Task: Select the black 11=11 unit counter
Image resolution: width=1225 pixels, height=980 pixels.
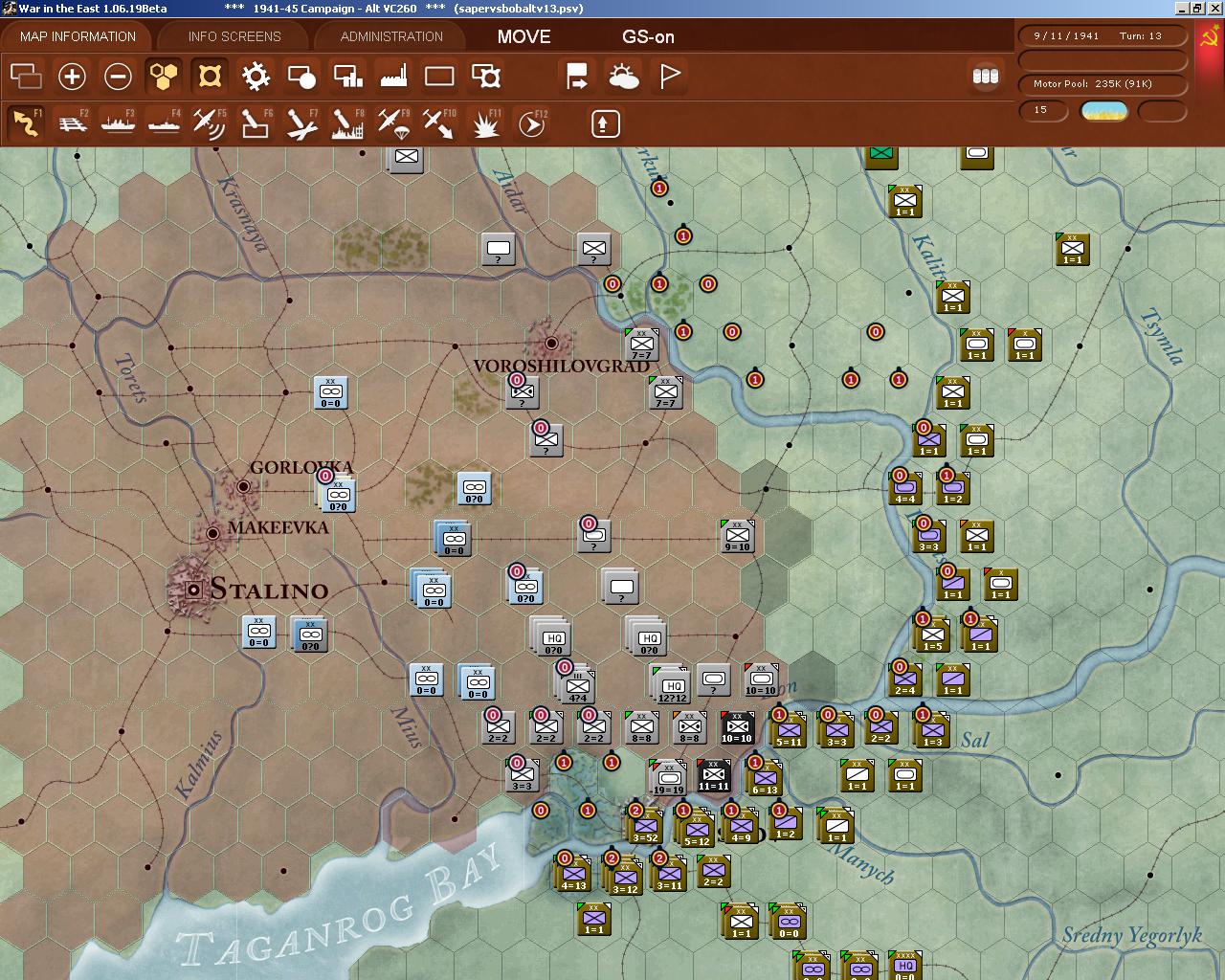Action: click(714, 776)
